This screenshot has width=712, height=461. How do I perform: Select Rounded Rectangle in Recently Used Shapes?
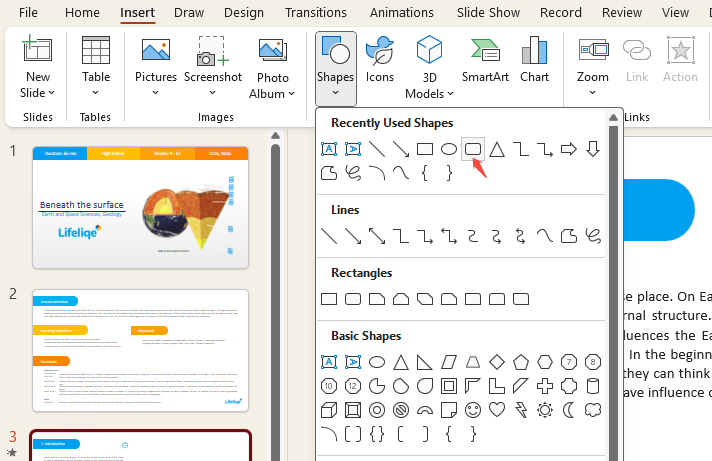click(x=473, y=149)
